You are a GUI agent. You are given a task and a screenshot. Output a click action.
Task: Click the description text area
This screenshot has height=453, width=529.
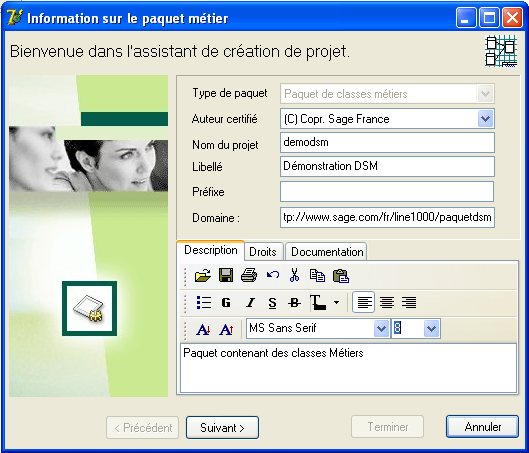tap(349, 368)
